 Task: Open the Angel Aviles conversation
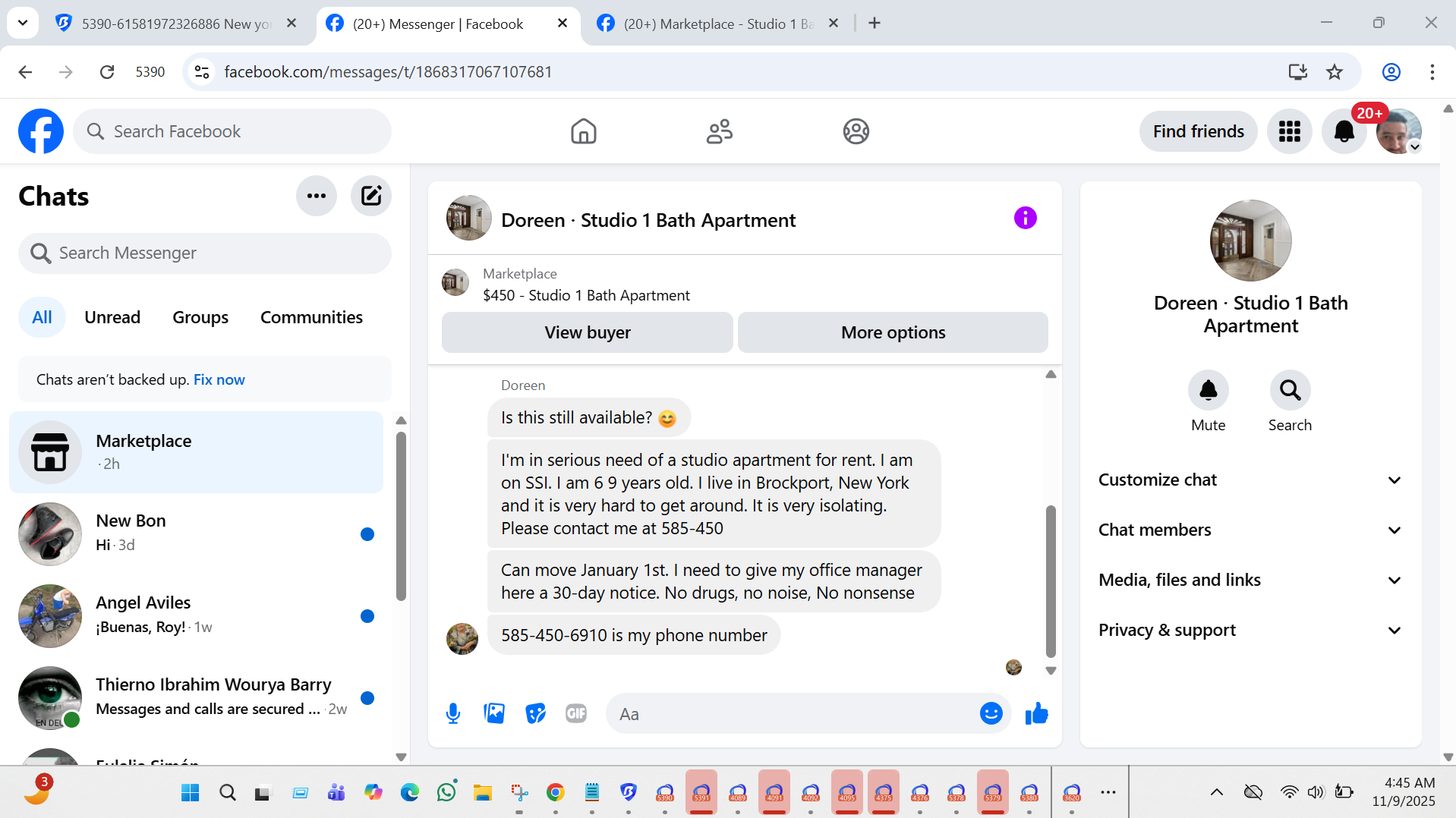coord(197,615)
